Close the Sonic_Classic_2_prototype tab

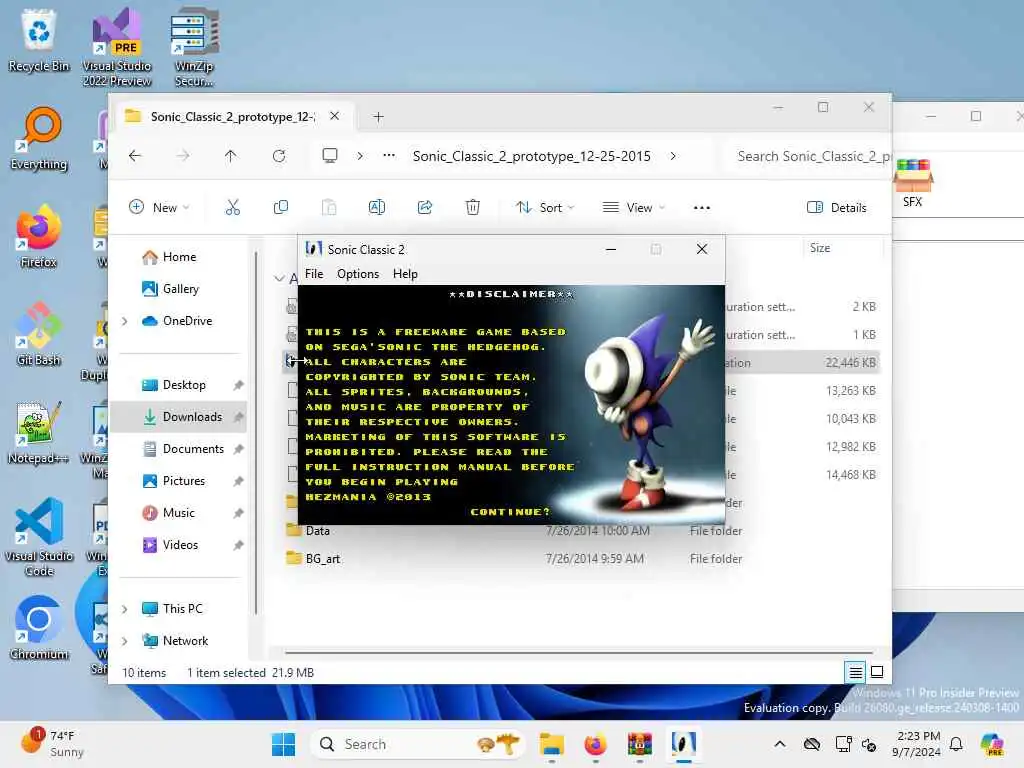click(x=334, y=116)
